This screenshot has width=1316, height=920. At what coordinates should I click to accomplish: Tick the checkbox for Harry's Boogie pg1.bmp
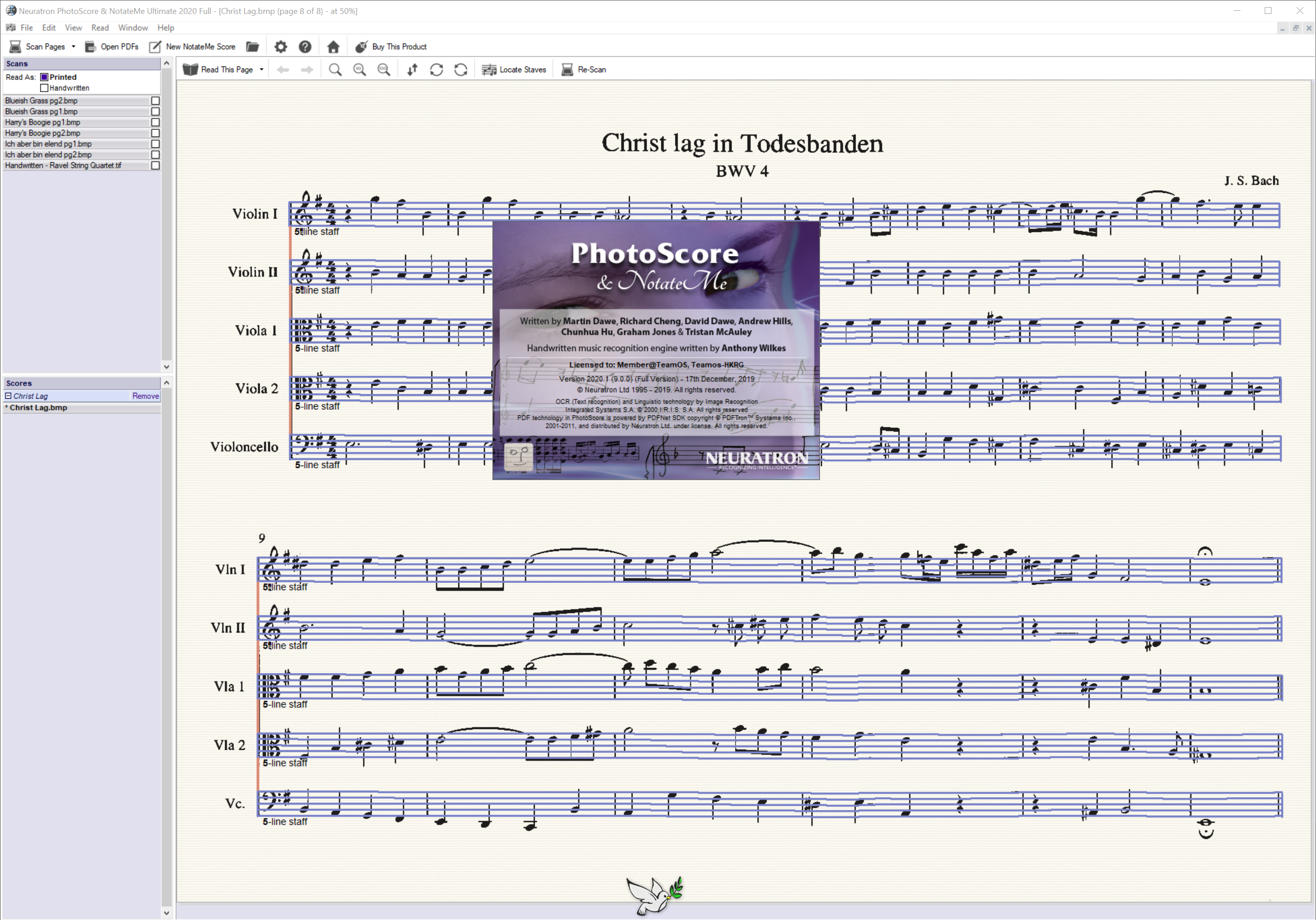pyautogui.click(x=155, y=122)
